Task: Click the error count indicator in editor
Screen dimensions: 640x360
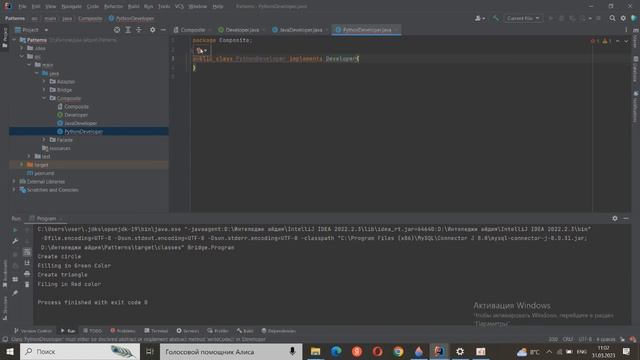Action: click(x=595, y=41)
